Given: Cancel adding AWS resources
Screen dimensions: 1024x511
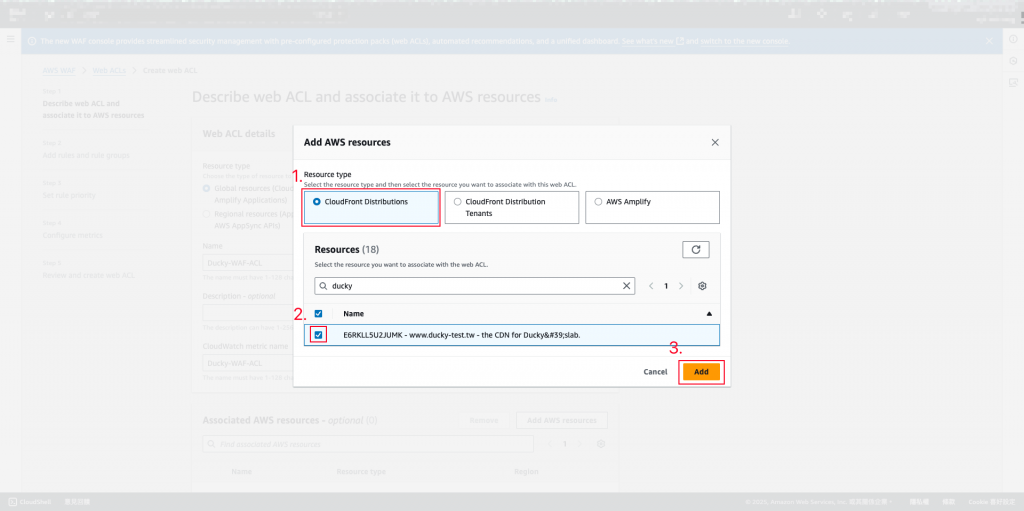Looking at the screenshot, I should (x=655, y=372).
